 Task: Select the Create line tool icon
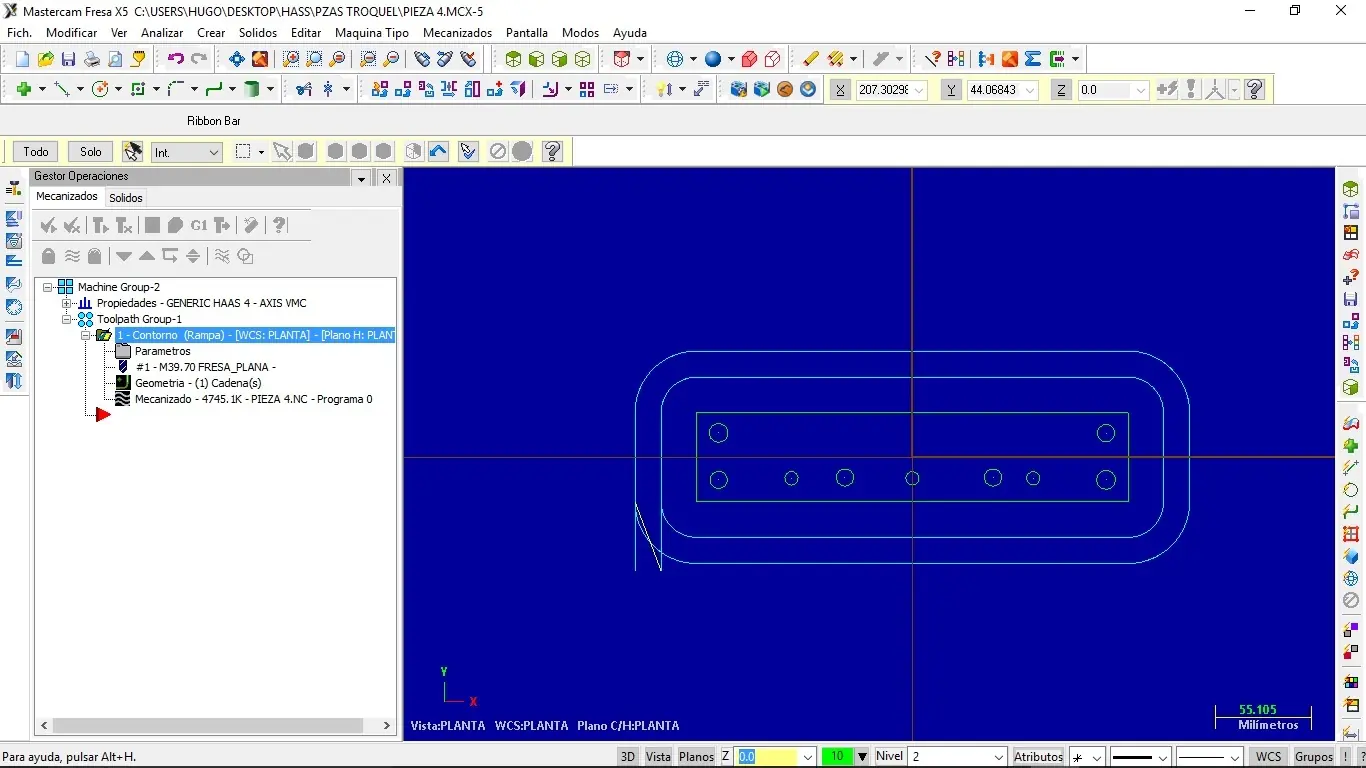tap(62, 90)
